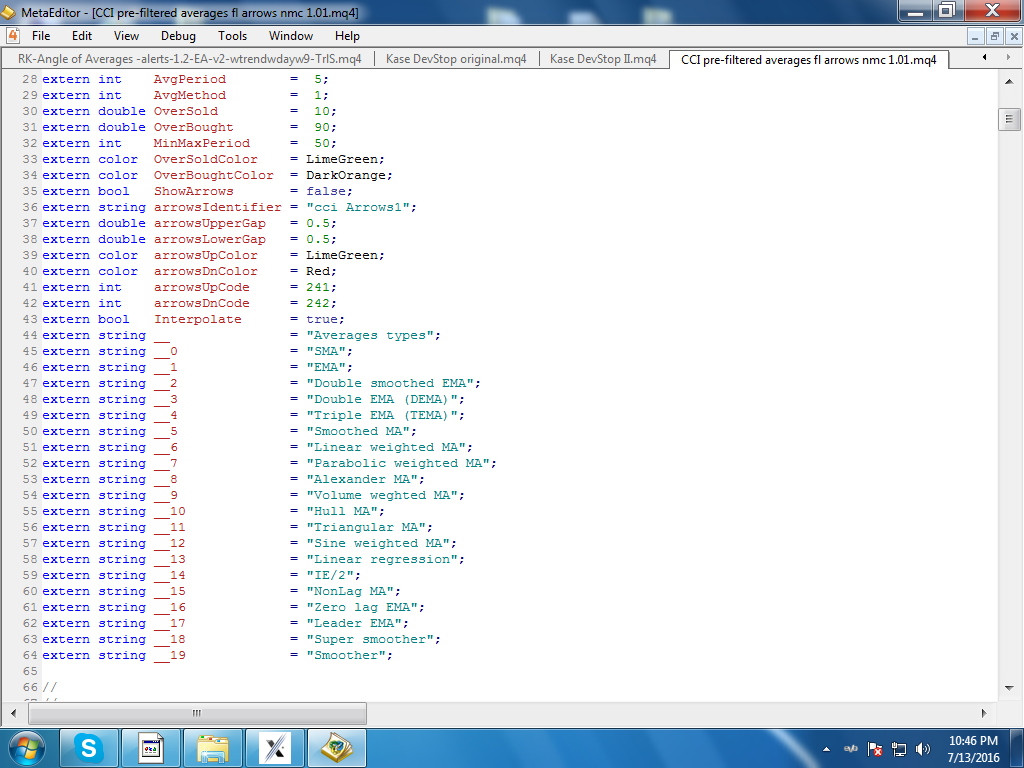
Task: Click the "Double smoothed EMA" string
Action: 390,383
